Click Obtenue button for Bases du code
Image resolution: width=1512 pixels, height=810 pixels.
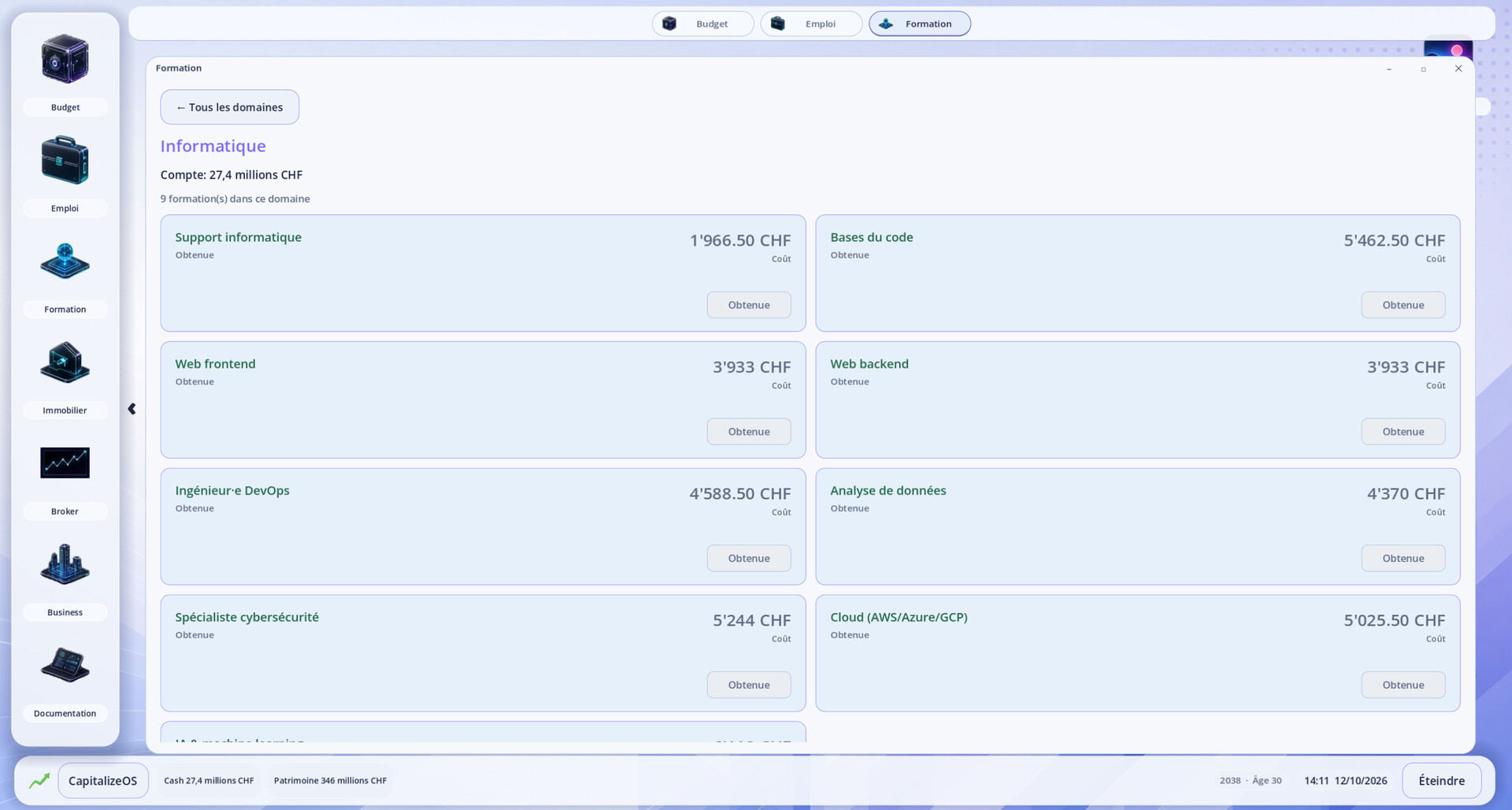point(1403,305)
